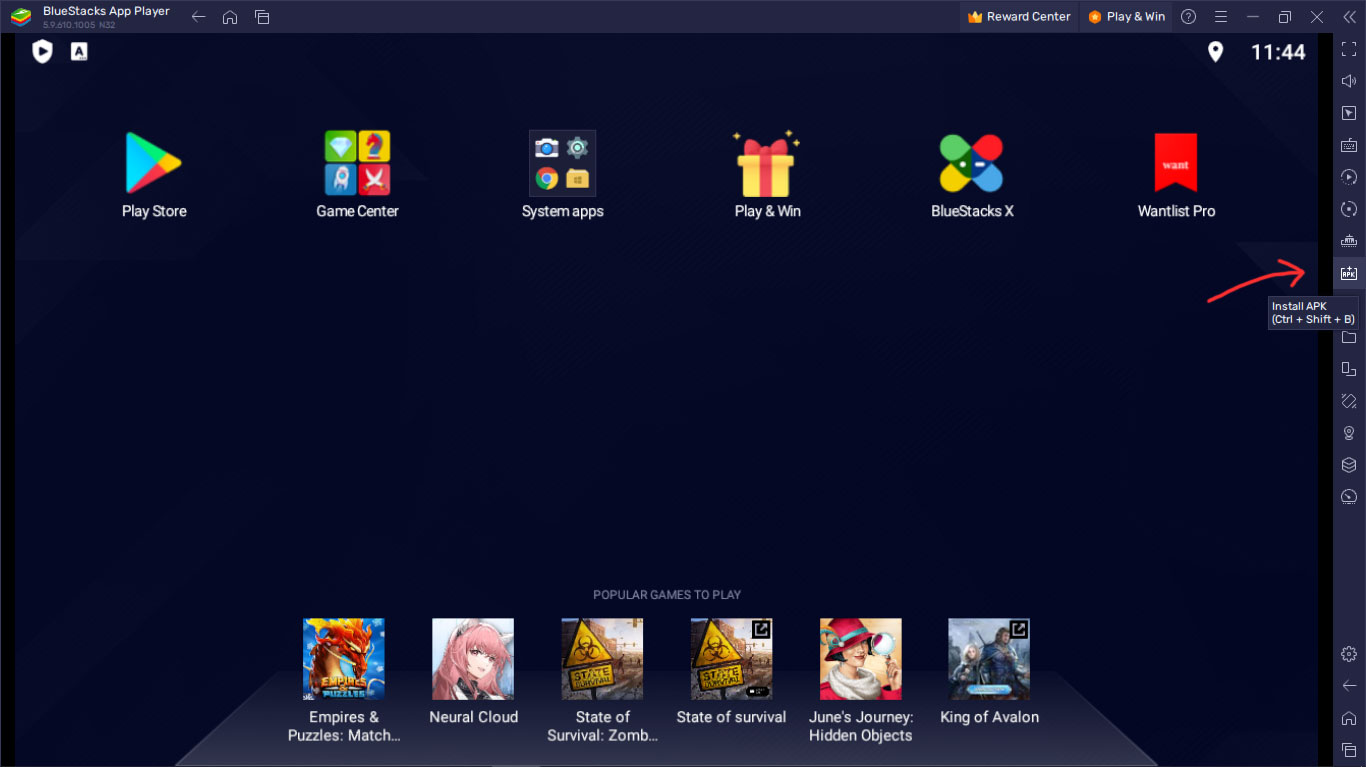Open the Play Store app
The width and height of the screenshot is (1366, 767).
point(153,163)
